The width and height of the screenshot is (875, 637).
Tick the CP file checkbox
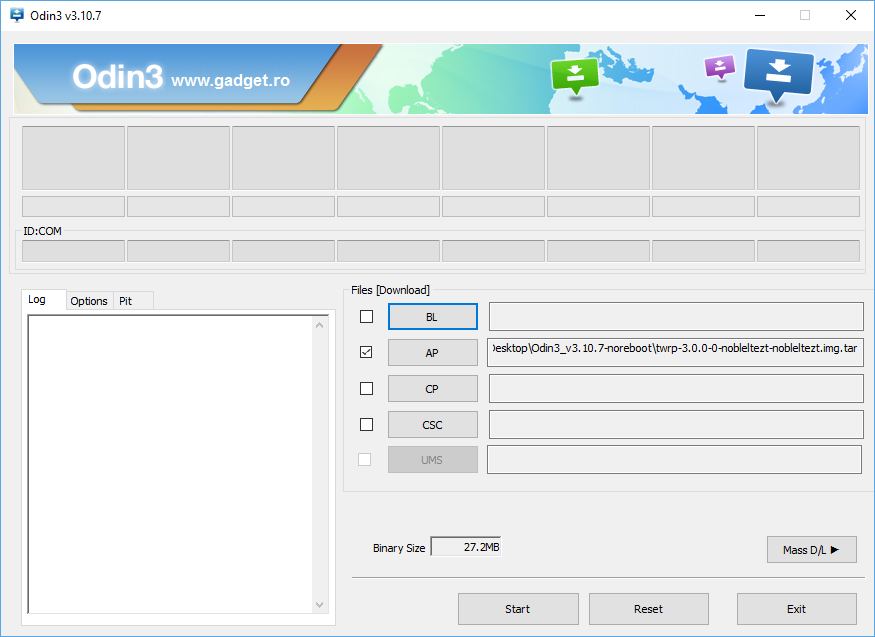(366, 388)
